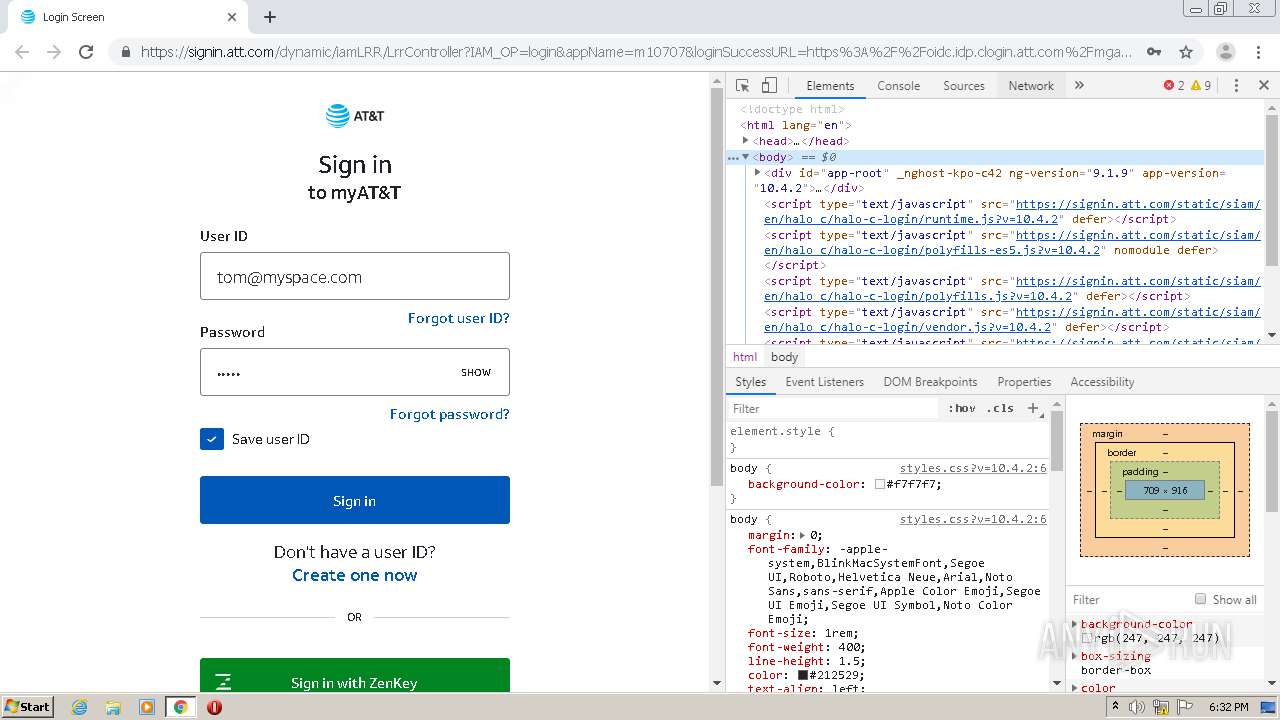
Task: Switch to the Elements tab
Action: 830,86
